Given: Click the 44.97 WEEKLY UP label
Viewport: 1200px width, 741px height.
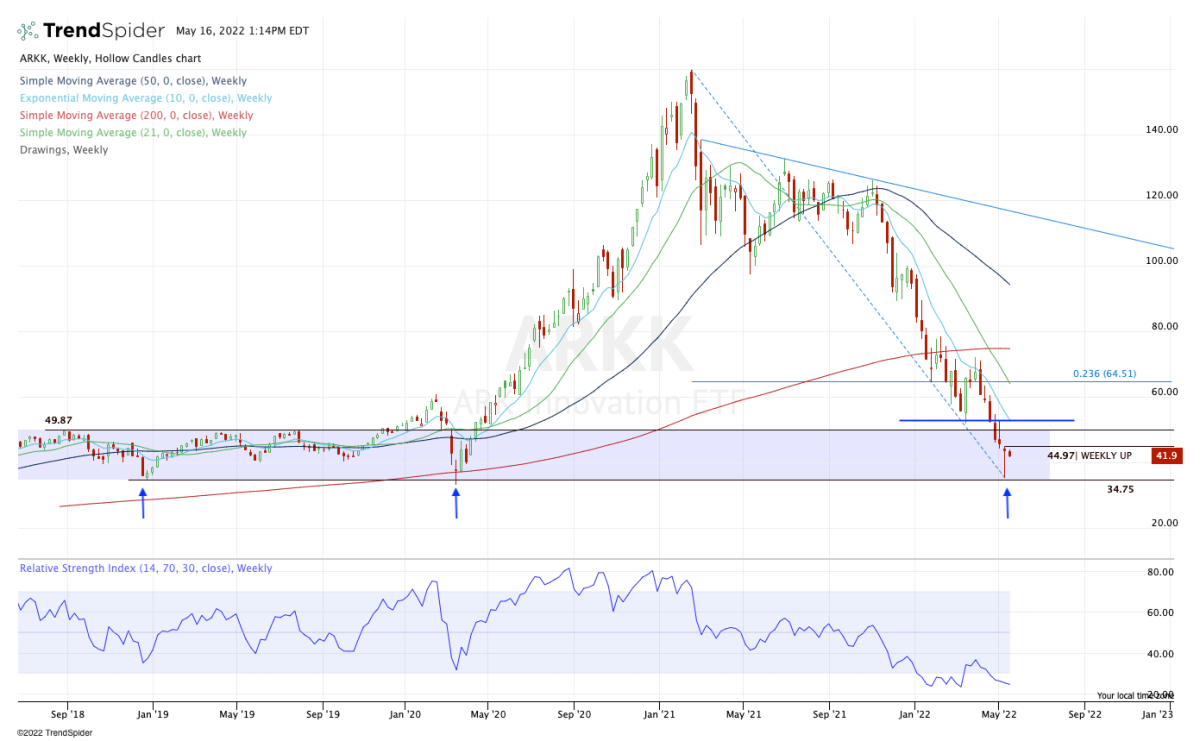Looking at the screenshot, I should tap(1089, 455).
